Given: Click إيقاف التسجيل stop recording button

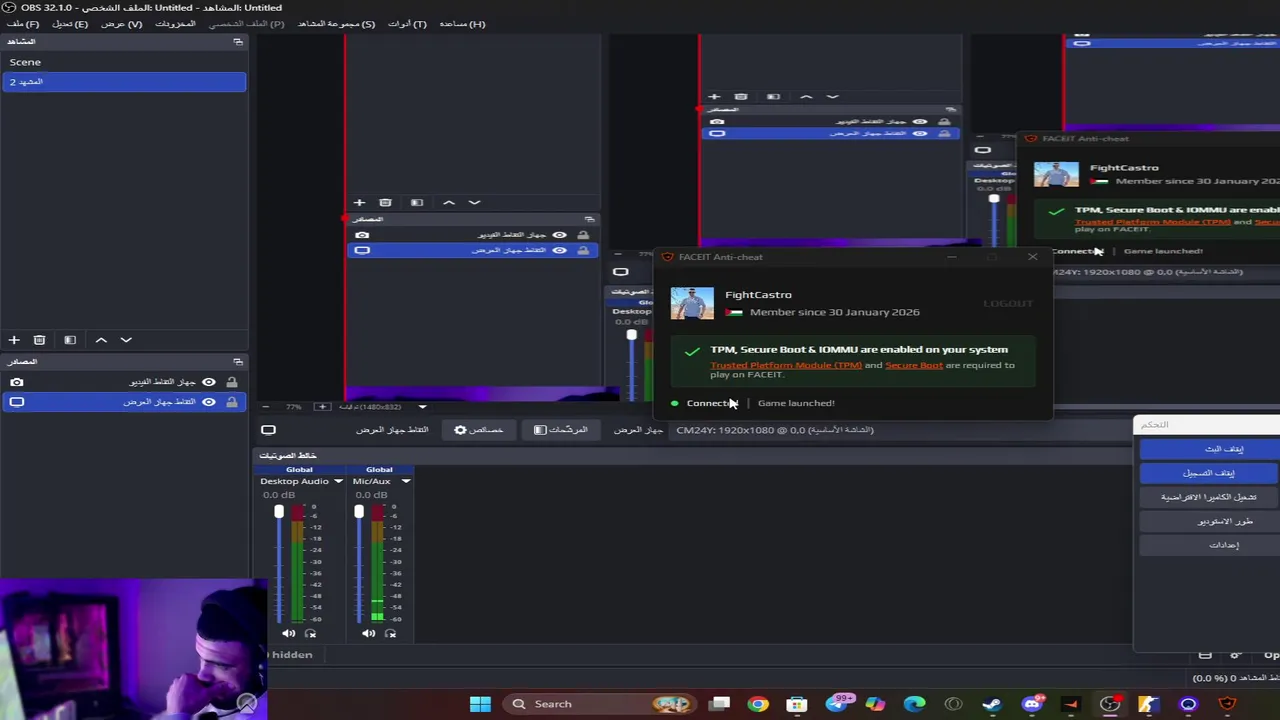Looking at the screenshot, I should 1209,473.
